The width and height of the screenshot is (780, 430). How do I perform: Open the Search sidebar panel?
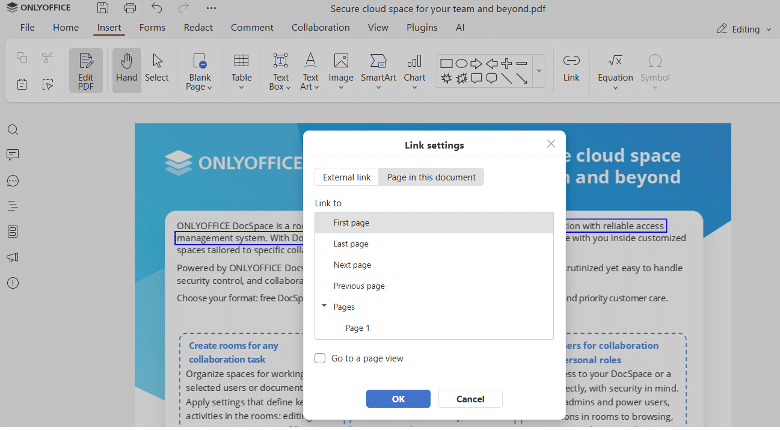point(13,130)
